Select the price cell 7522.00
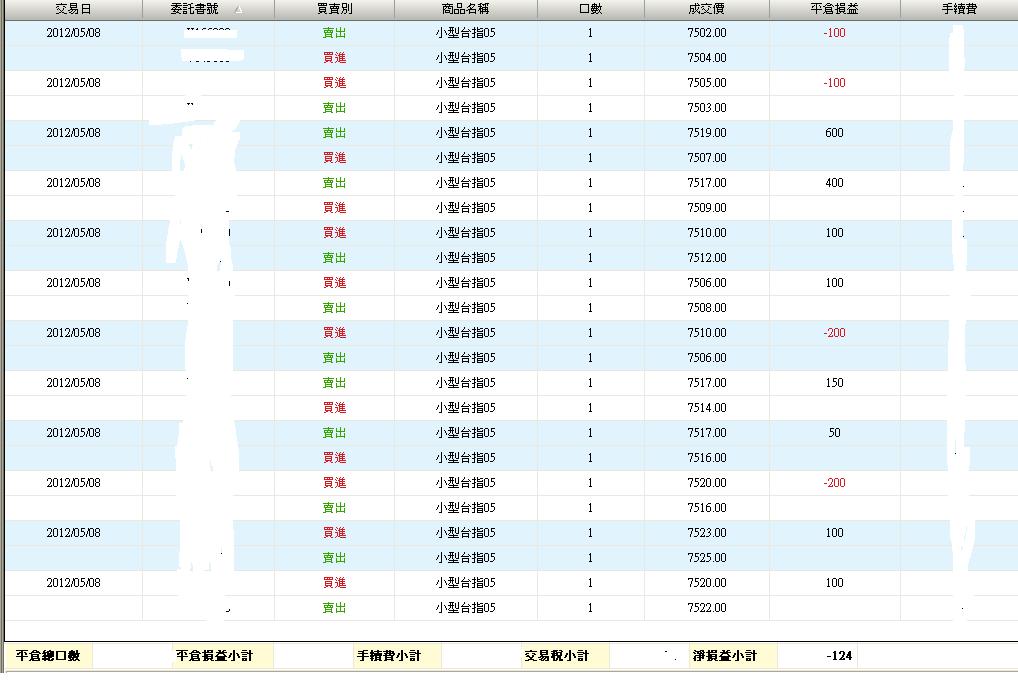The height and width of the screenshot is (697, 1018). 706,607
